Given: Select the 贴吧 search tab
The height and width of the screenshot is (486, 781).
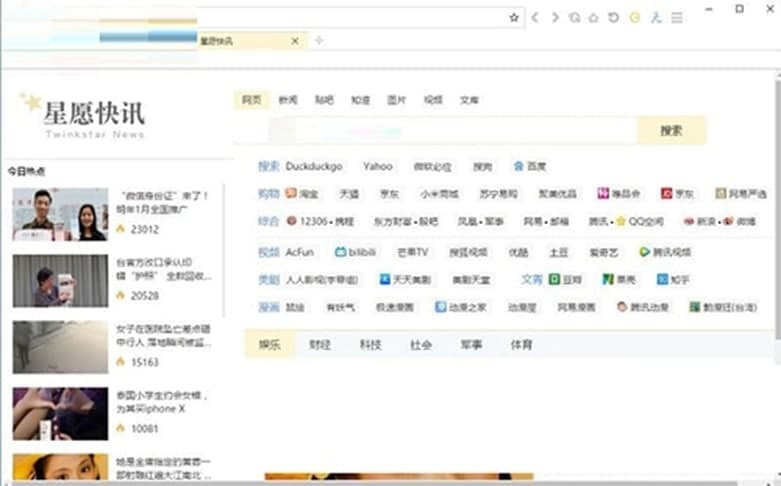Looking at the screenshot, I should [x=324, y=100].
